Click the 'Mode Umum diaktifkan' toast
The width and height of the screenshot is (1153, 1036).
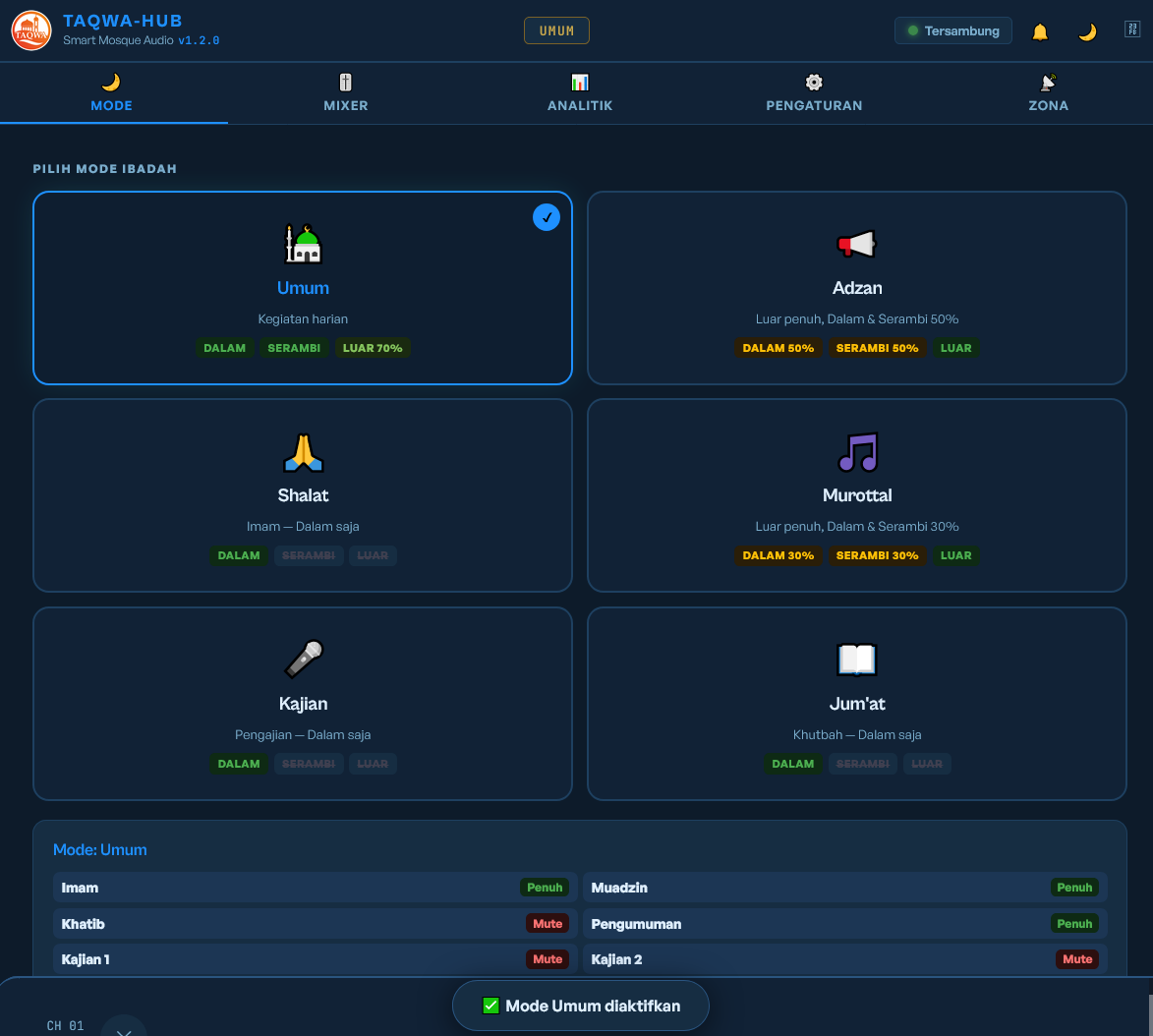(x=581, y=1006)
